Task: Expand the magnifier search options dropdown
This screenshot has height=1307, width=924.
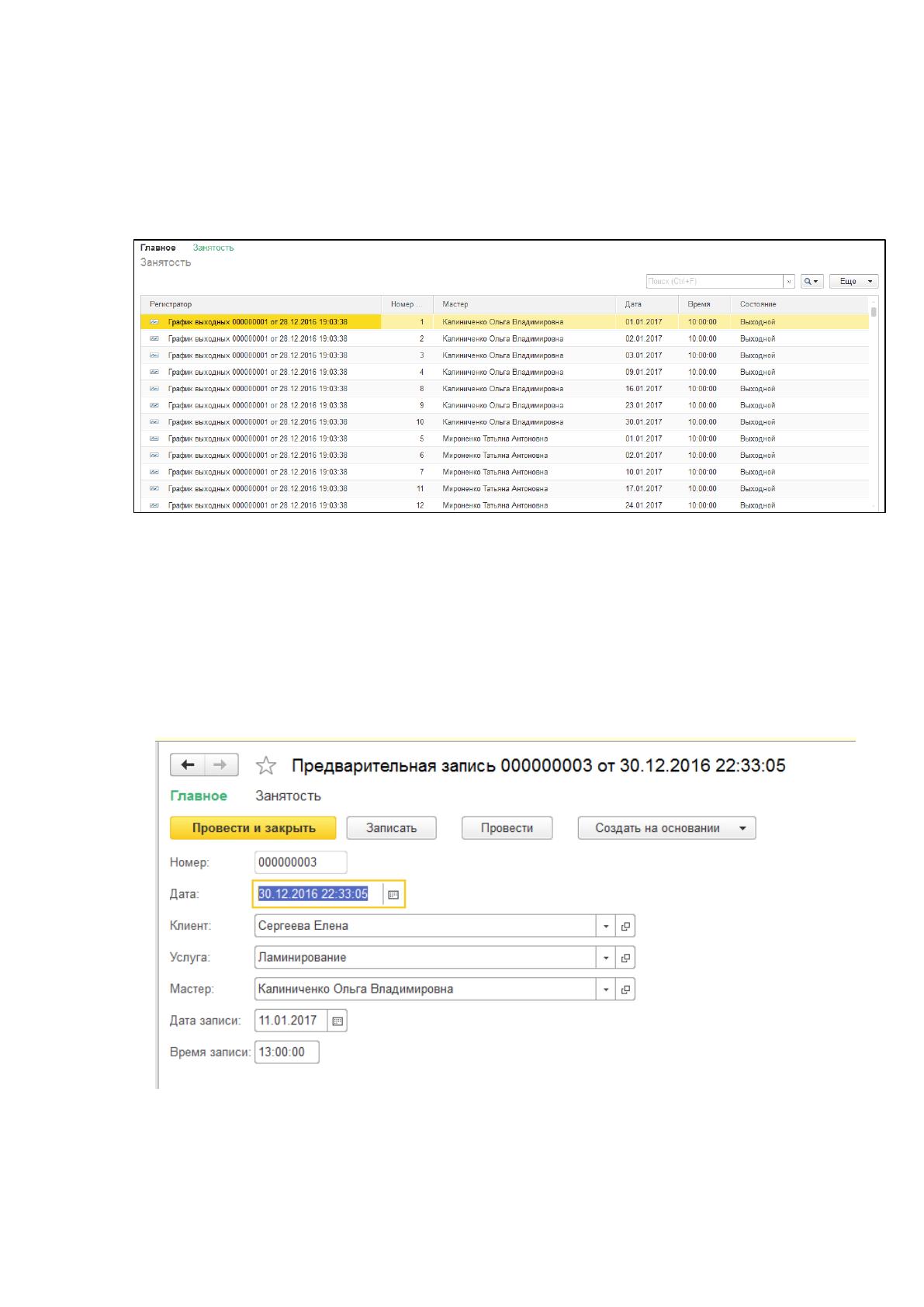Action: (x=812, y=282)
